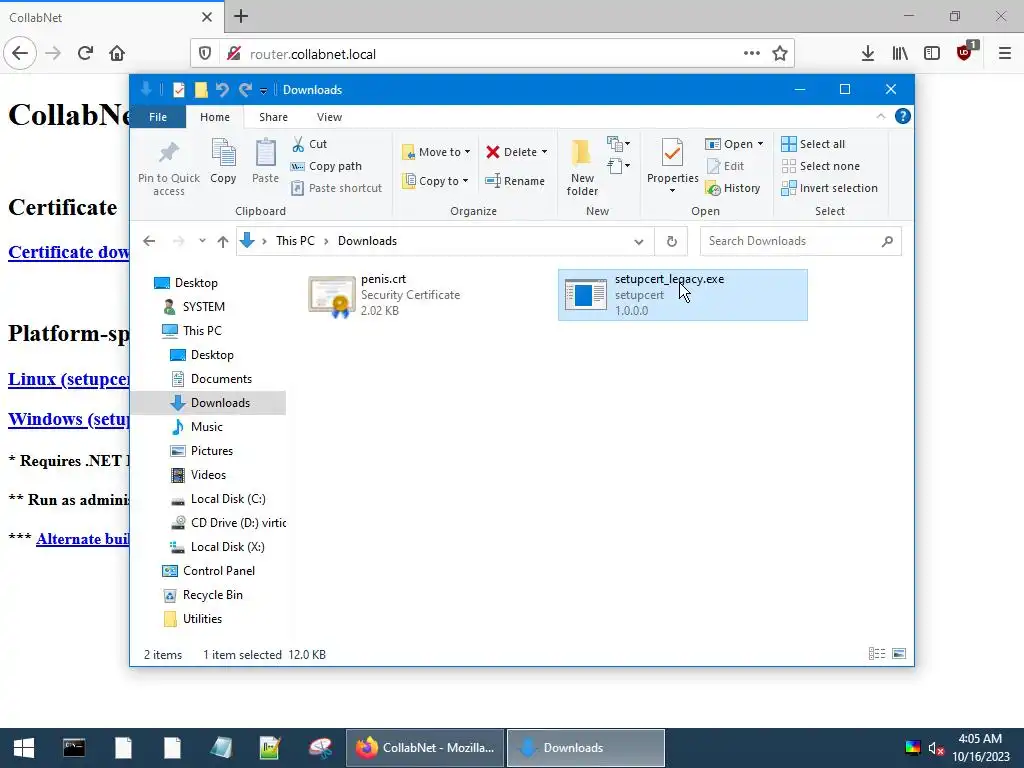Select the setupcert_legacy.exe file
The image size is (1024, 768).
[682, 295]
